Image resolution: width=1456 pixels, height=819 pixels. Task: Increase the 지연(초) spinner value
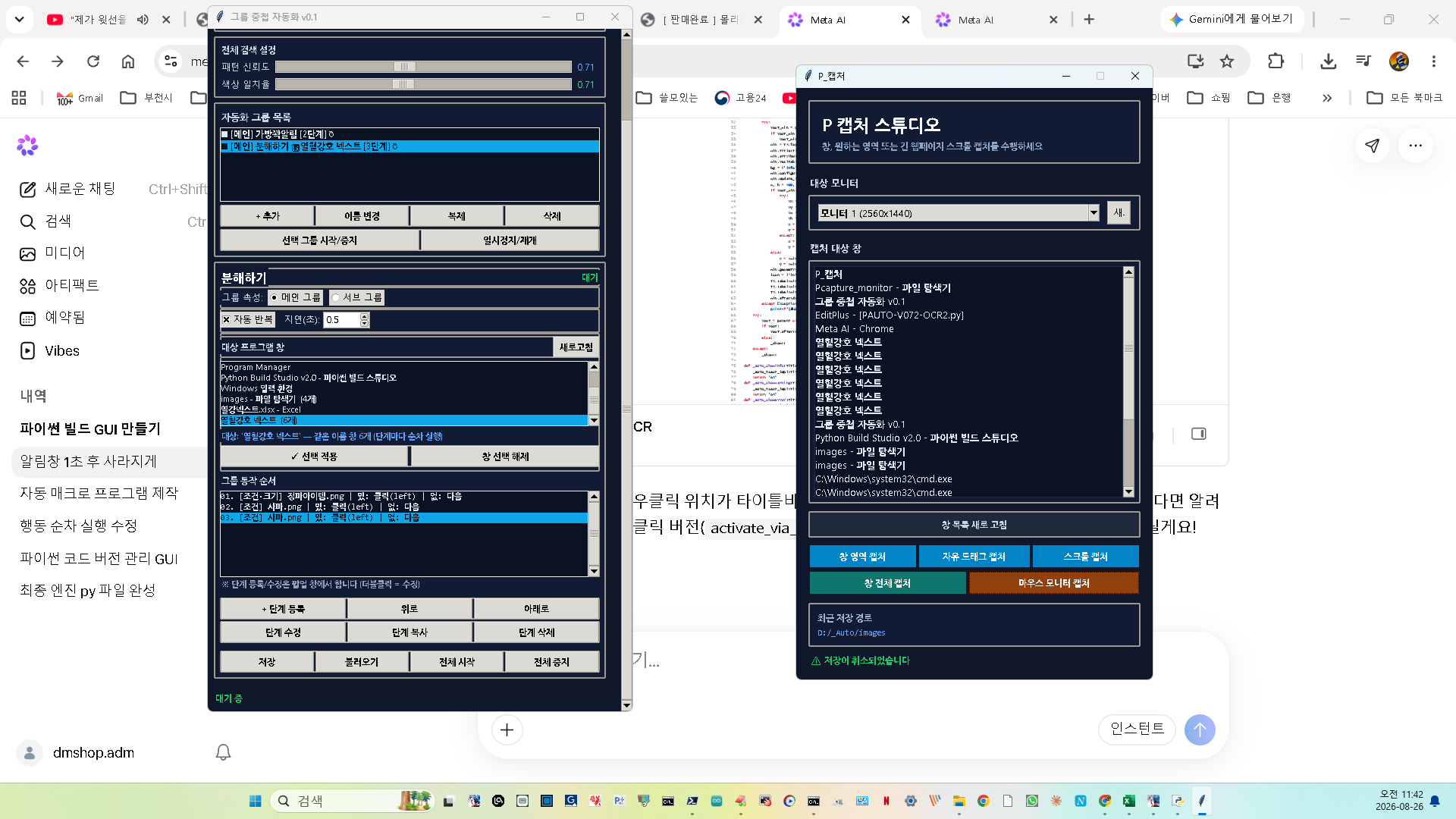coord(365,316)
